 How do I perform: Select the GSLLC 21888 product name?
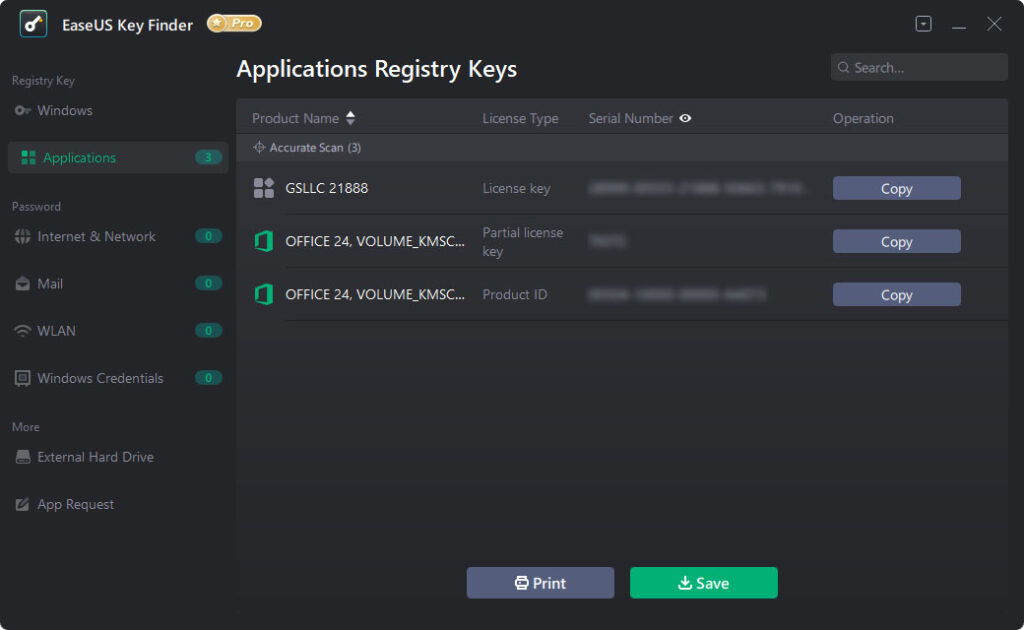tap(327, 188)
